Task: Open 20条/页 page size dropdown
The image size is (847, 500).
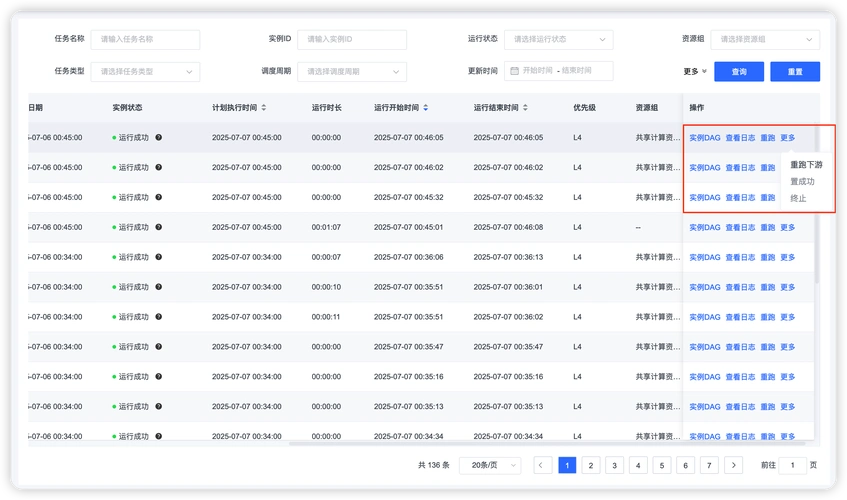Action: [490, 465]
